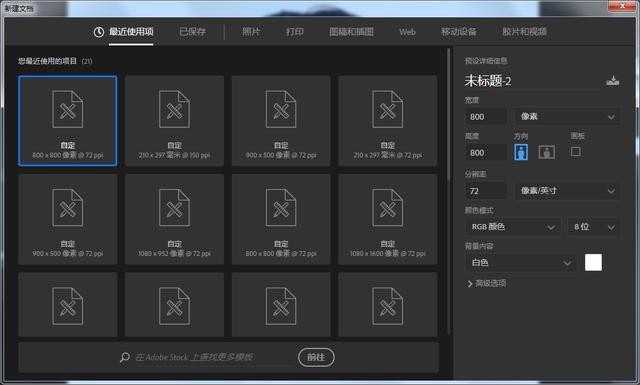Open the background contents dropdown 白色
The height and width of the screenshot is (385, 640).
(x=520, y=263)
